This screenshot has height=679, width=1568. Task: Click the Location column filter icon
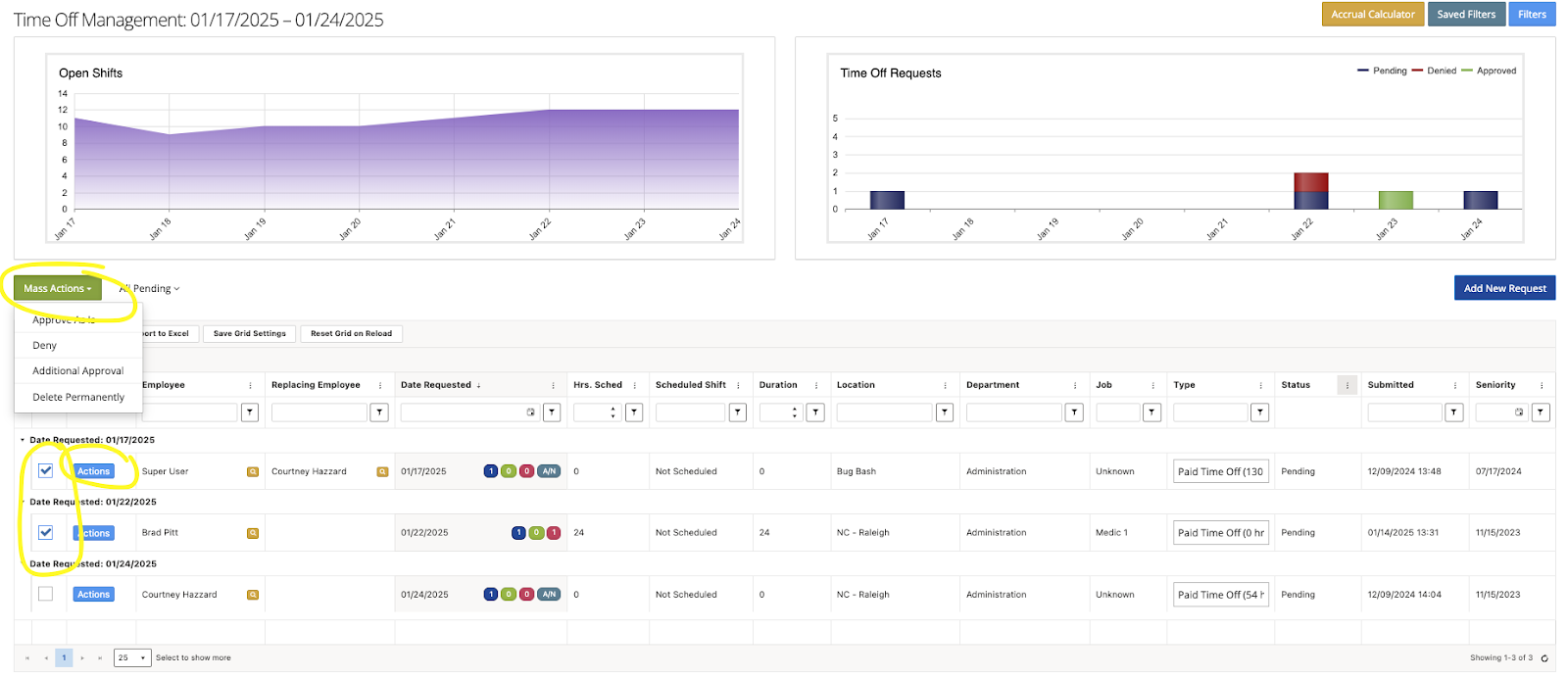click(945, 412)
